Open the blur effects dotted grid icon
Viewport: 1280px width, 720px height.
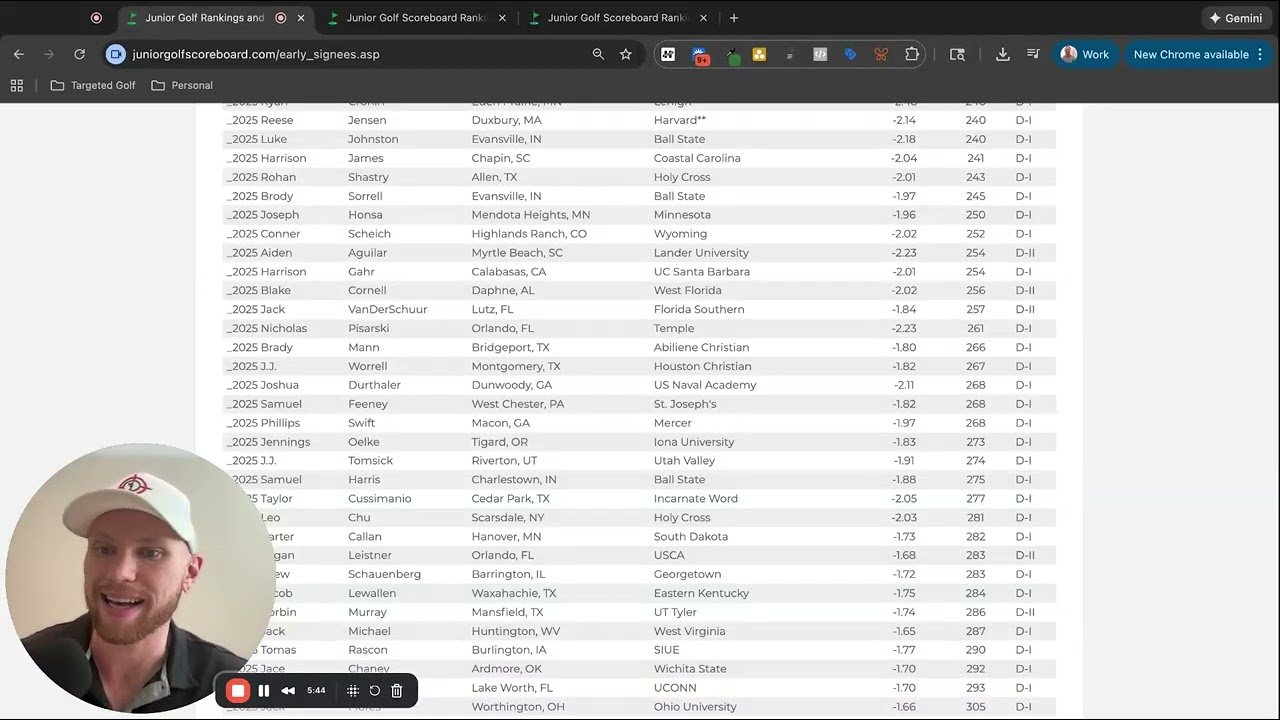tap(353, 690)
